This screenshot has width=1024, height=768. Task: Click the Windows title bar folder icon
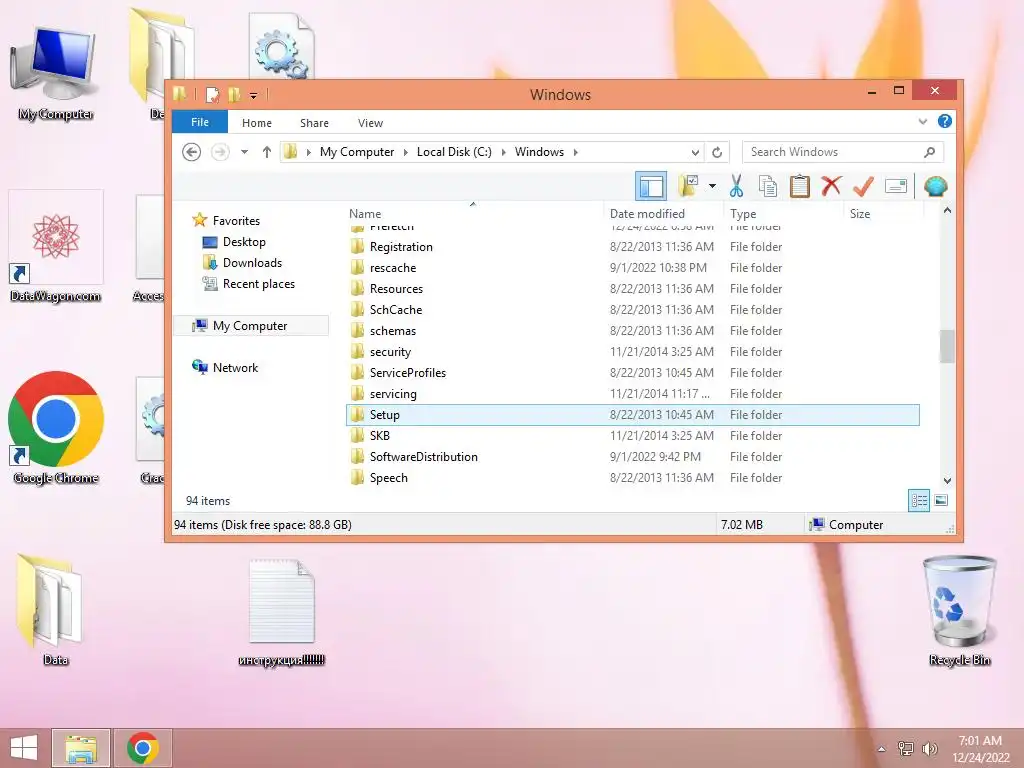pos(180,94)
